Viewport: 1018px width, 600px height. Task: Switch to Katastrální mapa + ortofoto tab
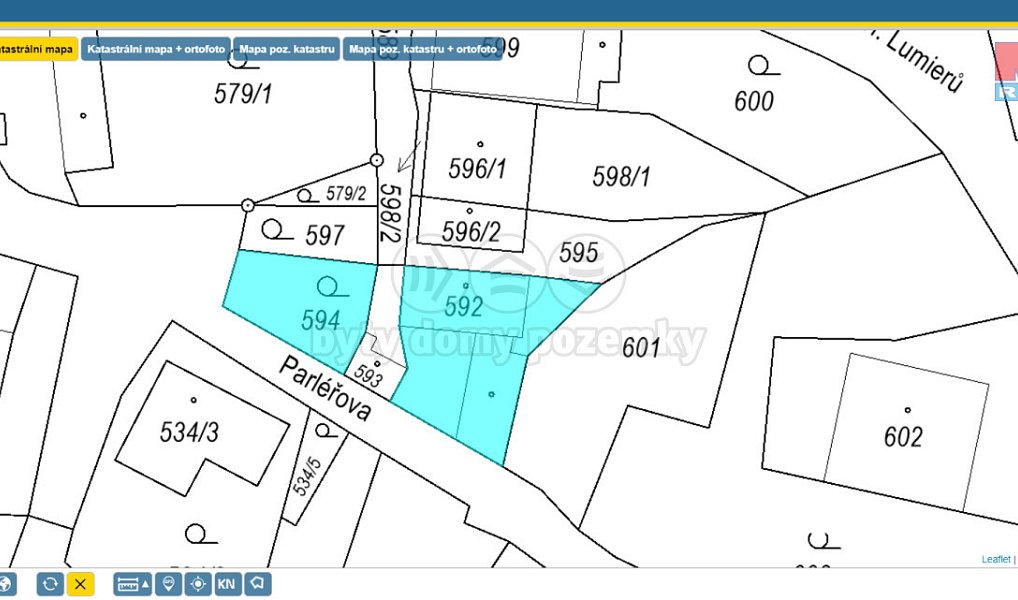[x=156, y=49]
